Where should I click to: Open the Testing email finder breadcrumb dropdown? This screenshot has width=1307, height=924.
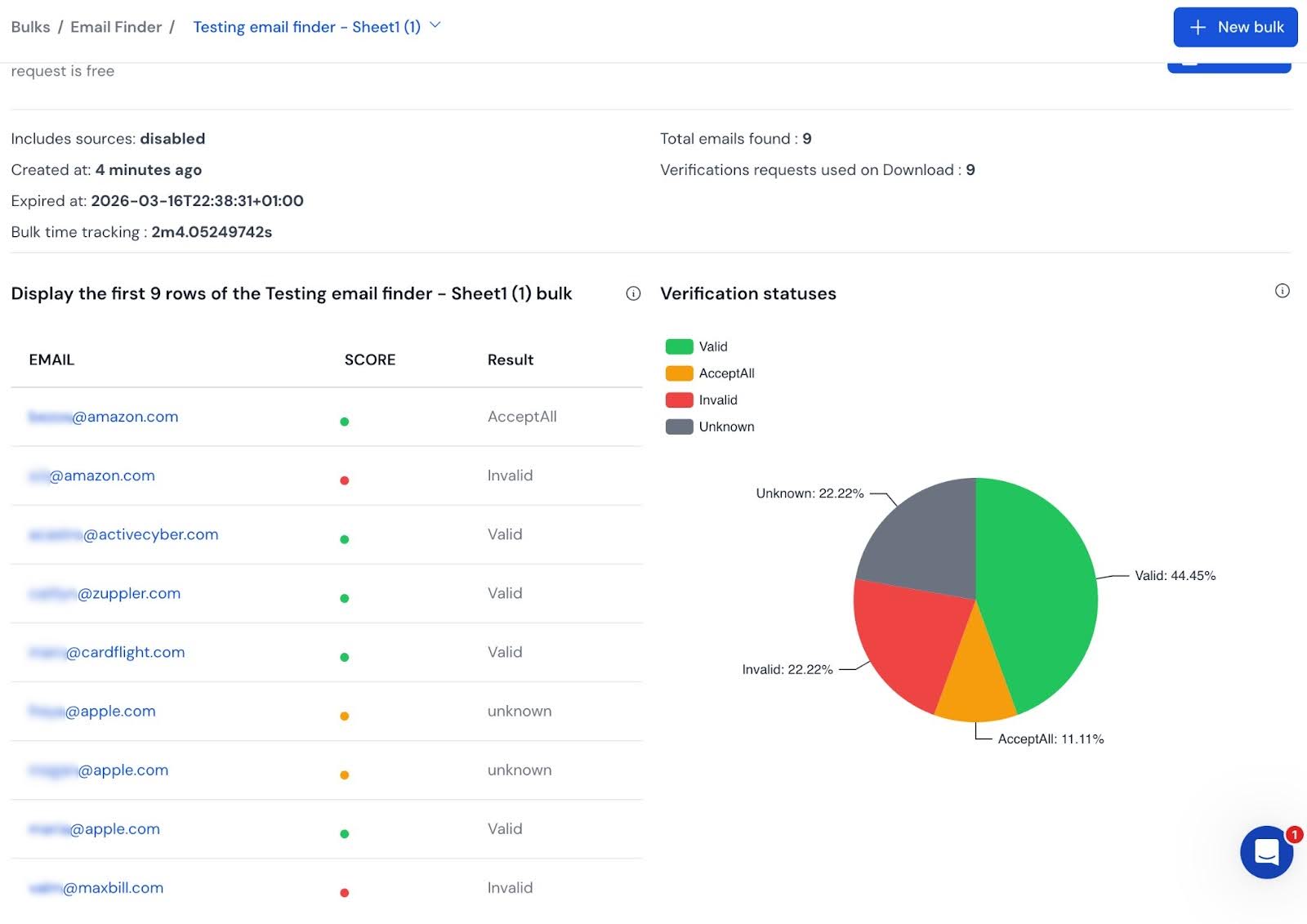click(x=306, y=27)
